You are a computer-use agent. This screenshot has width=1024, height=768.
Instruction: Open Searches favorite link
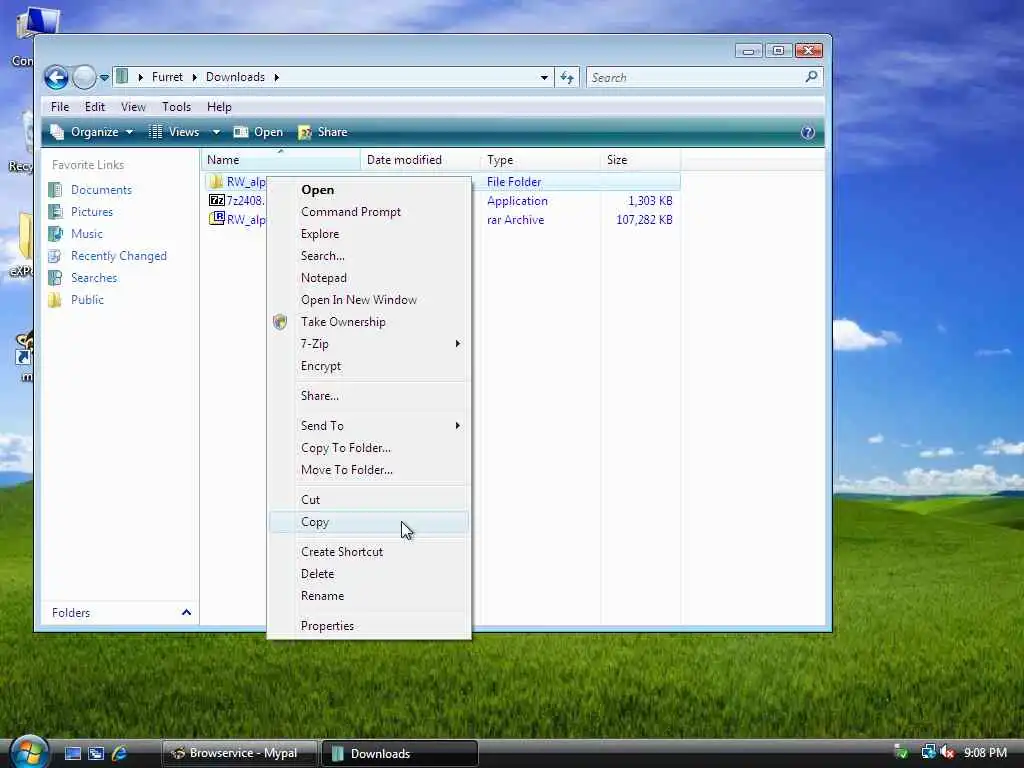tap(93, 278)
